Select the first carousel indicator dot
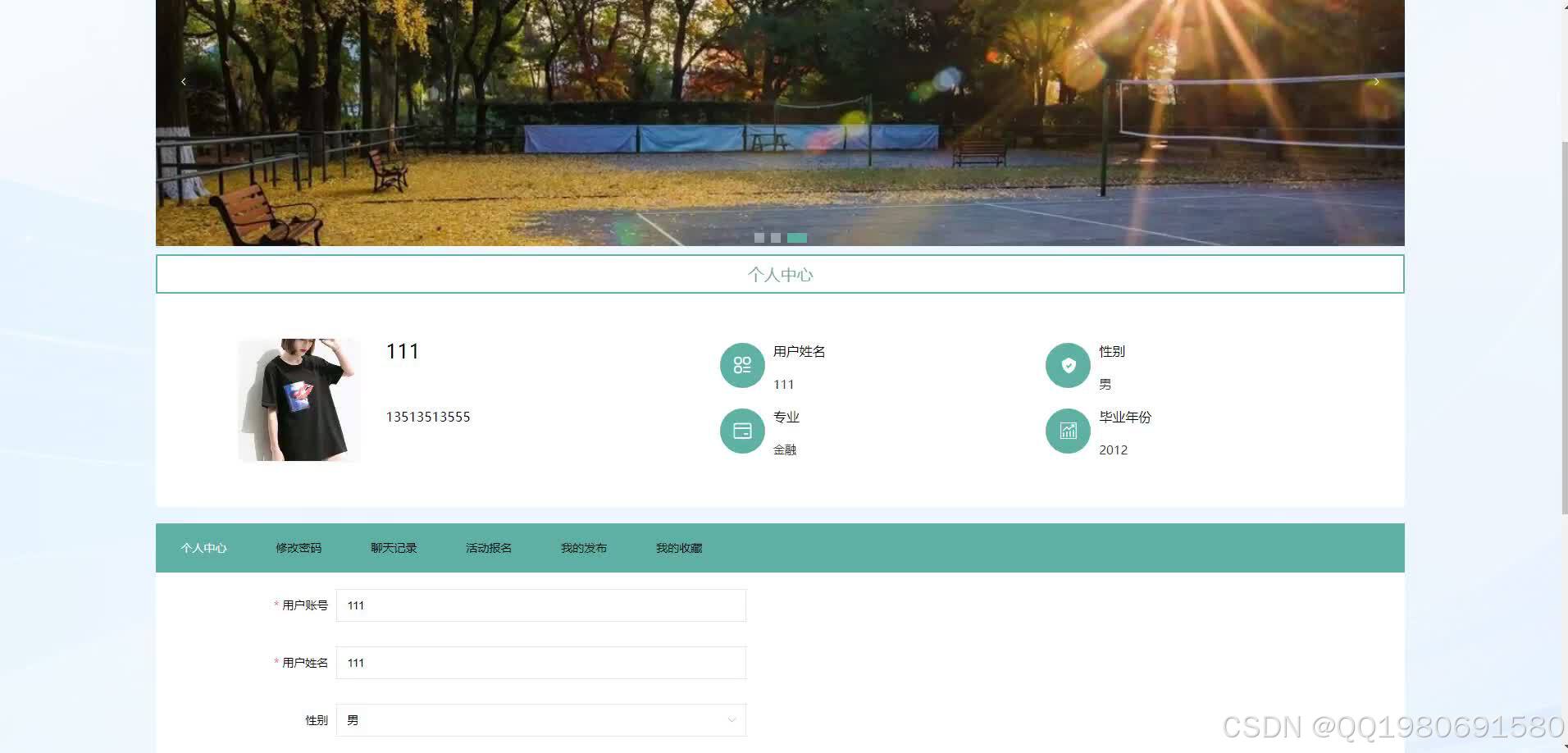The width and height of the screenshot is (1568, 753). click(x=759, y=238)
